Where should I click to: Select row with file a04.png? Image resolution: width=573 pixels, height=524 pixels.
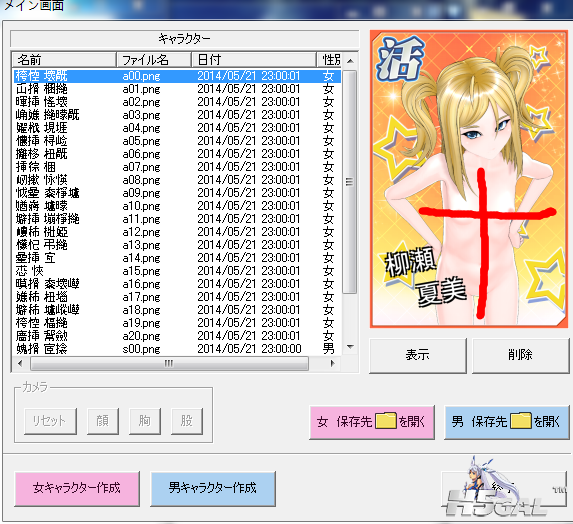click(x=177, y=128)
